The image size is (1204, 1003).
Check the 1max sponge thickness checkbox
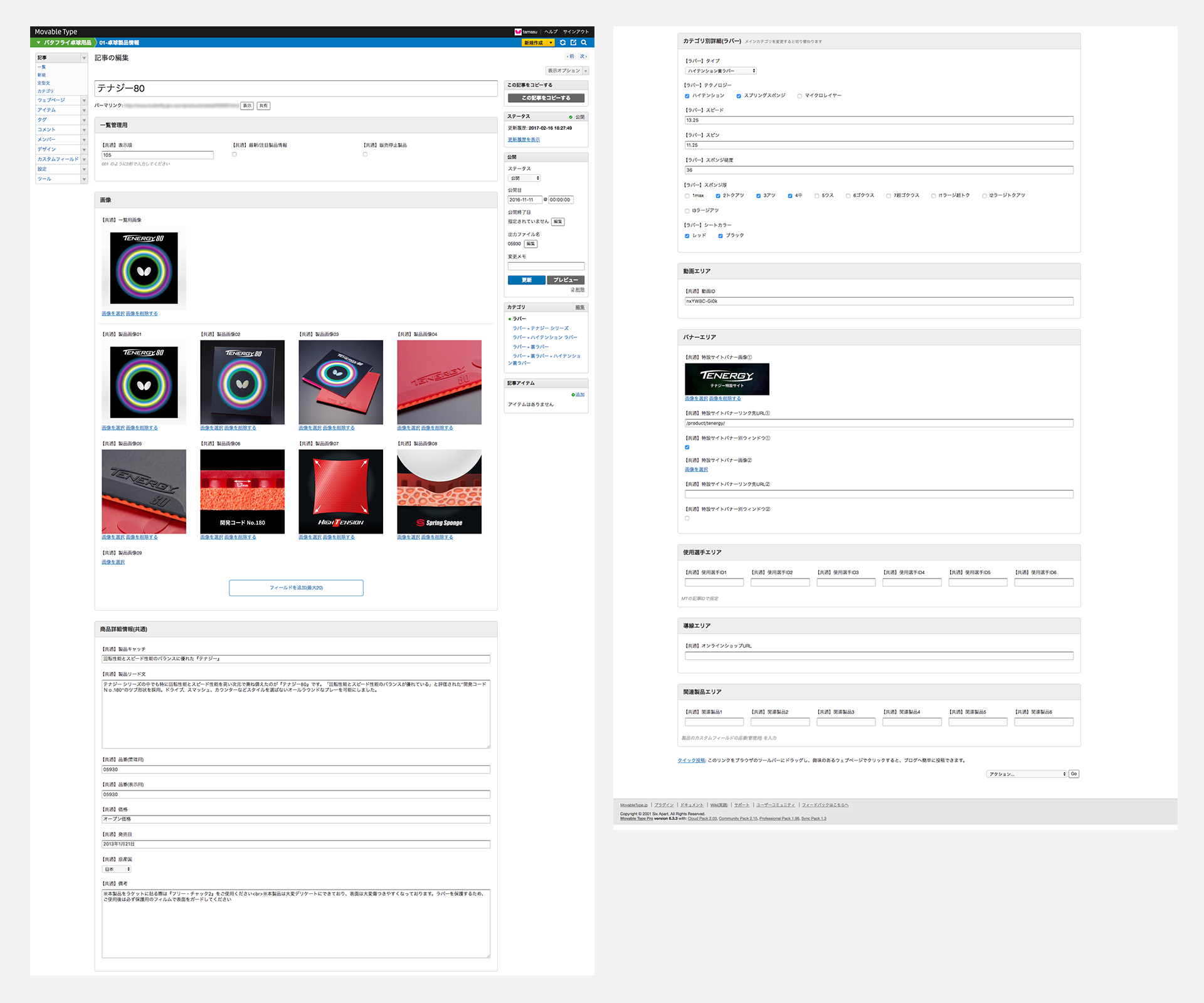click(687, 196)
